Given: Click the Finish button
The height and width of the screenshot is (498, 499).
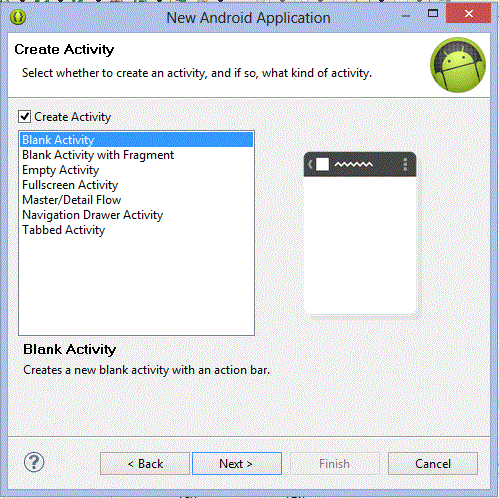Looking at the screenshot, I should 335,464.
